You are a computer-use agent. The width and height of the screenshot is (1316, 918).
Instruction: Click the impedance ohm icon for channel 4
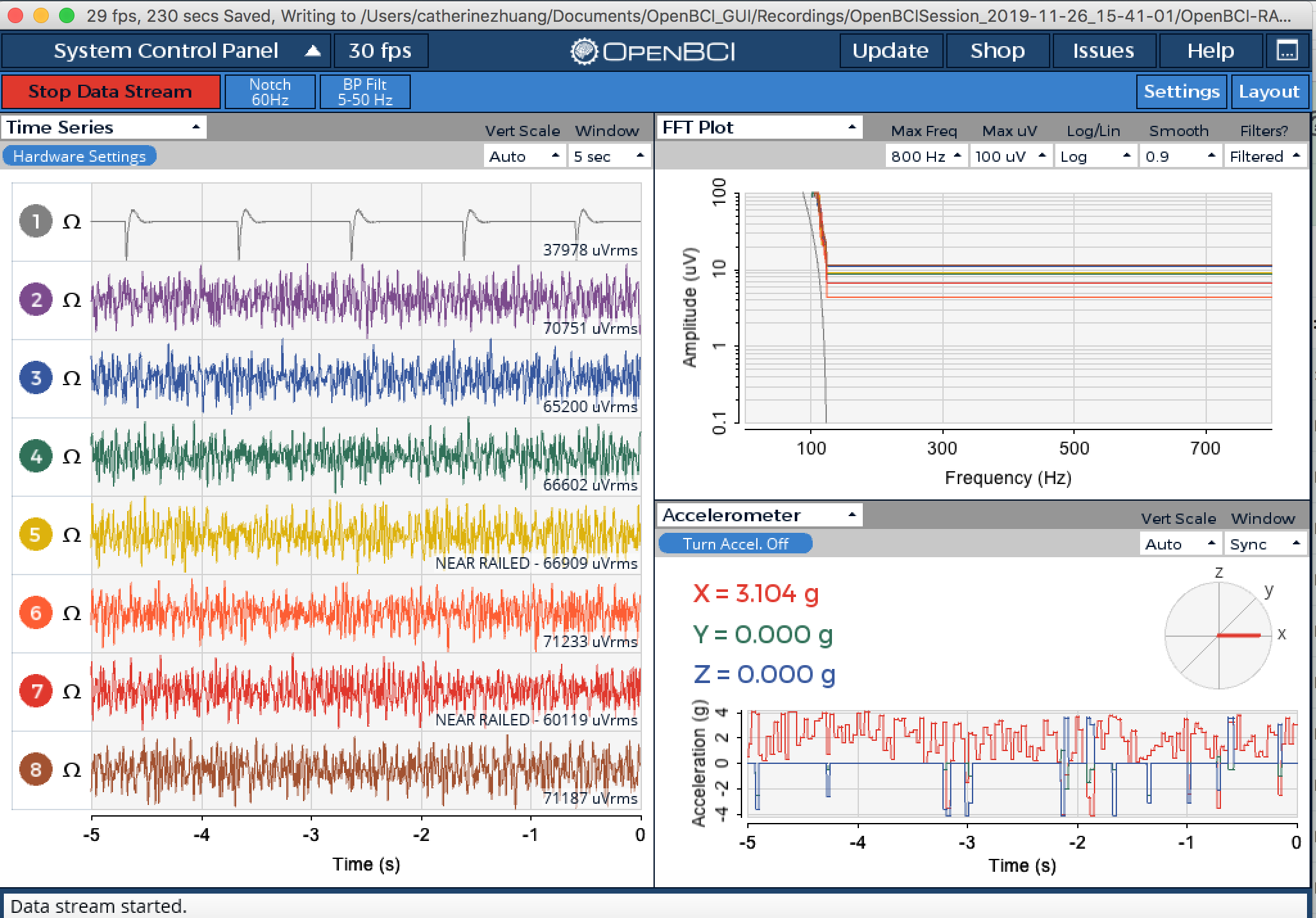coord(72,457)
